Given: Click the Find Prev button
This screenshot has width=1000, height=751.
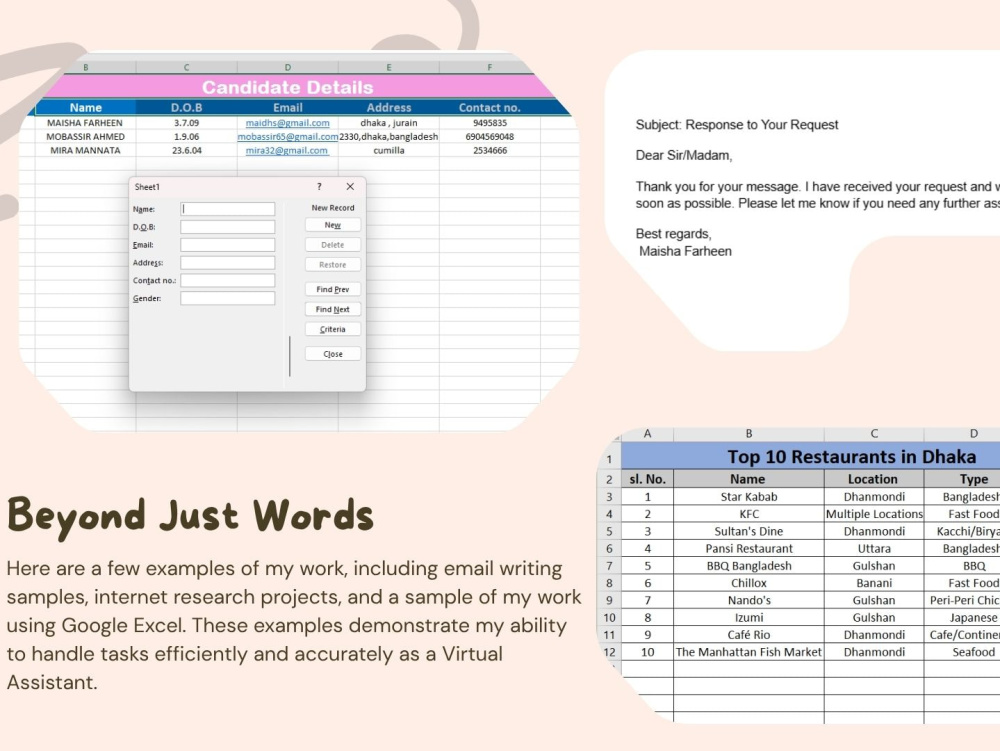Looking at the screenshot, I should (x=332, y=289).
